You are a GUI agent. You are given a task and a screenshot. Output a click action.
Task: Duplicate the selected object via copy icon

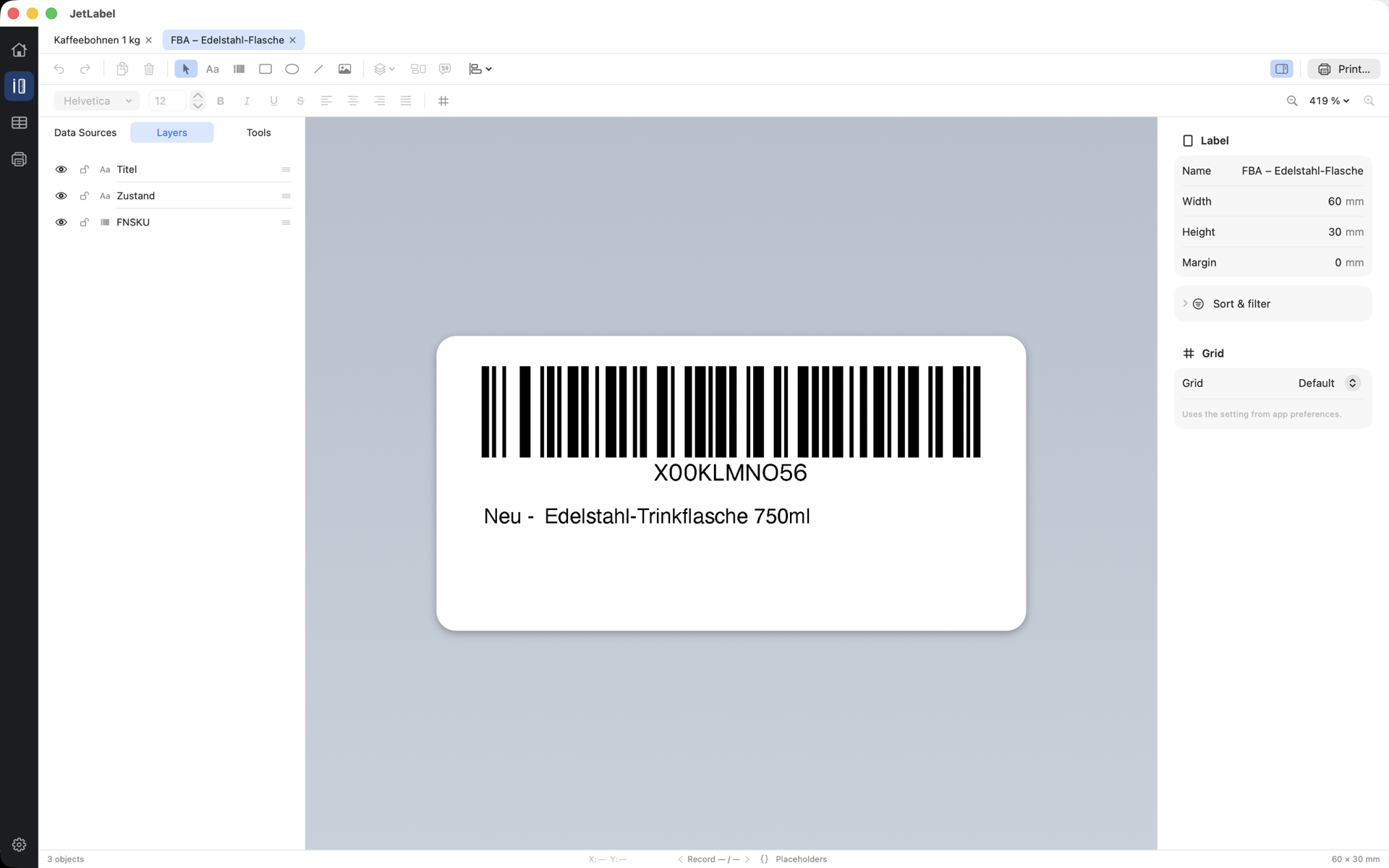click(x=122, y=69)
